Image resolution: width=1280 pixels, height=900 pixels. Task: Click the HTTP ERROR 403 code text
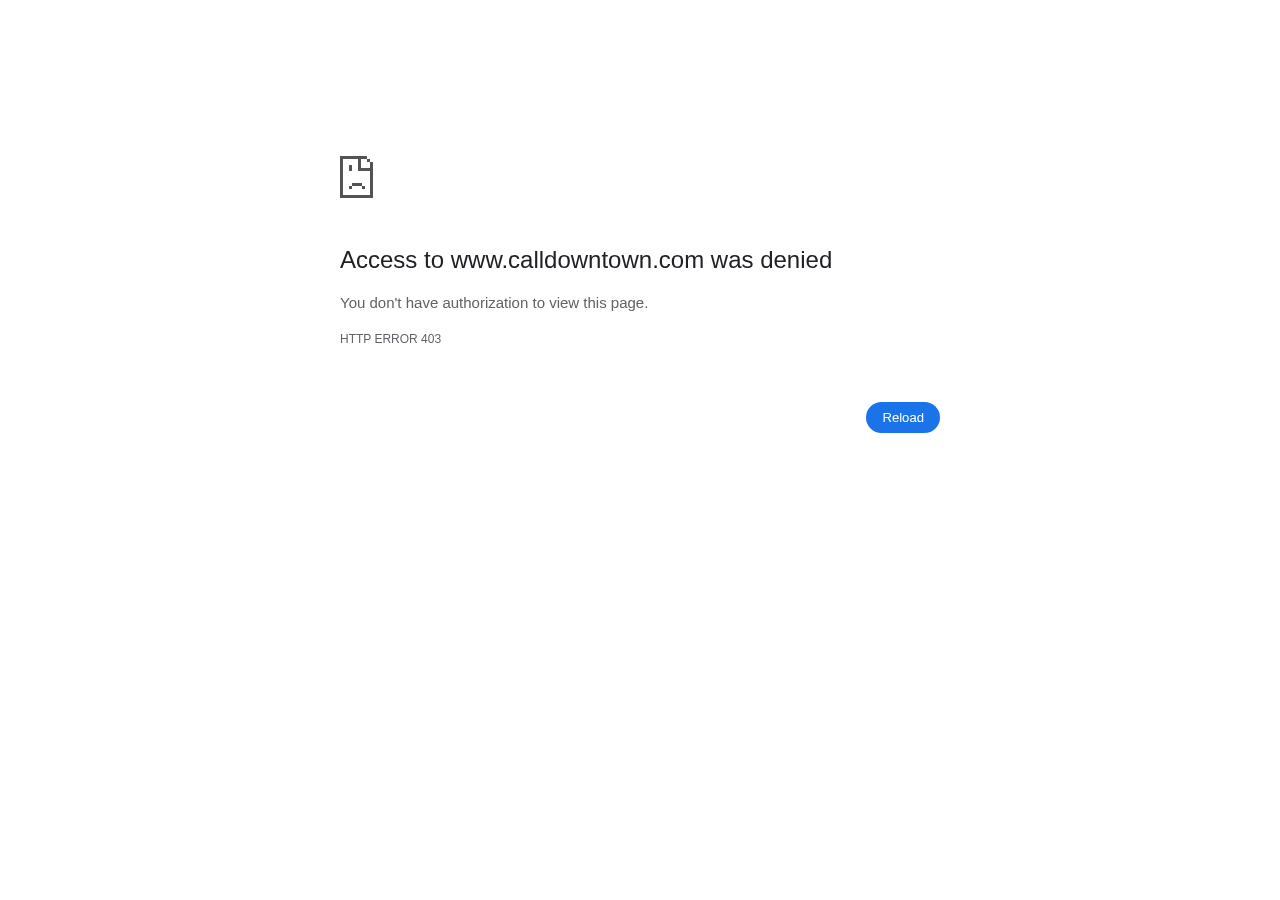(x=390, y=339)
